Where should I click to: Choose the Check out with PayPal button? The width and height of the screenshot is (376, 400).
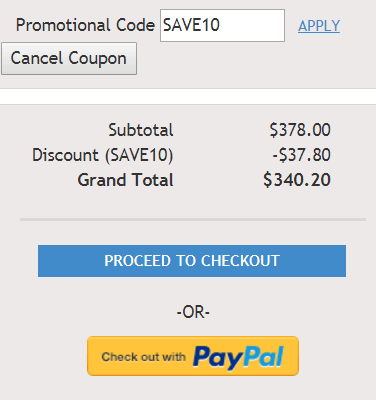click(193, 356)
